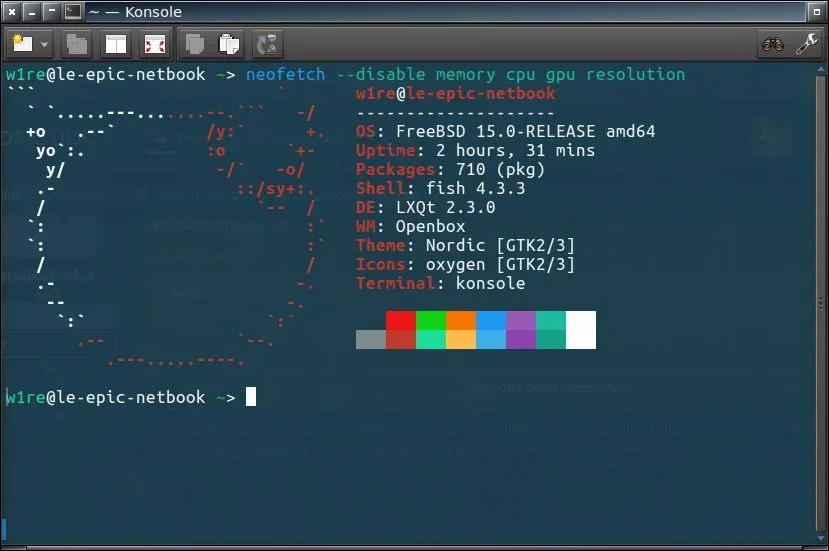Click the Terminal value "konsole"
This screenshot has width=829, height=551.
tap(491, 283)
